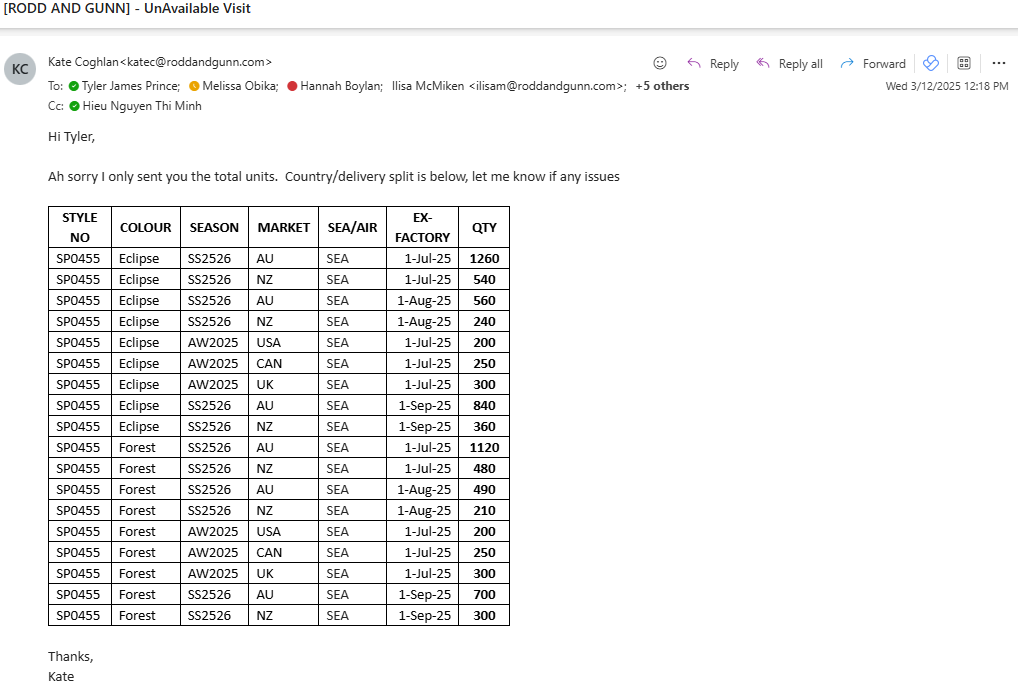Click UK market cell in Forest row
The image size is (1018, 688).
coord(283,573)
